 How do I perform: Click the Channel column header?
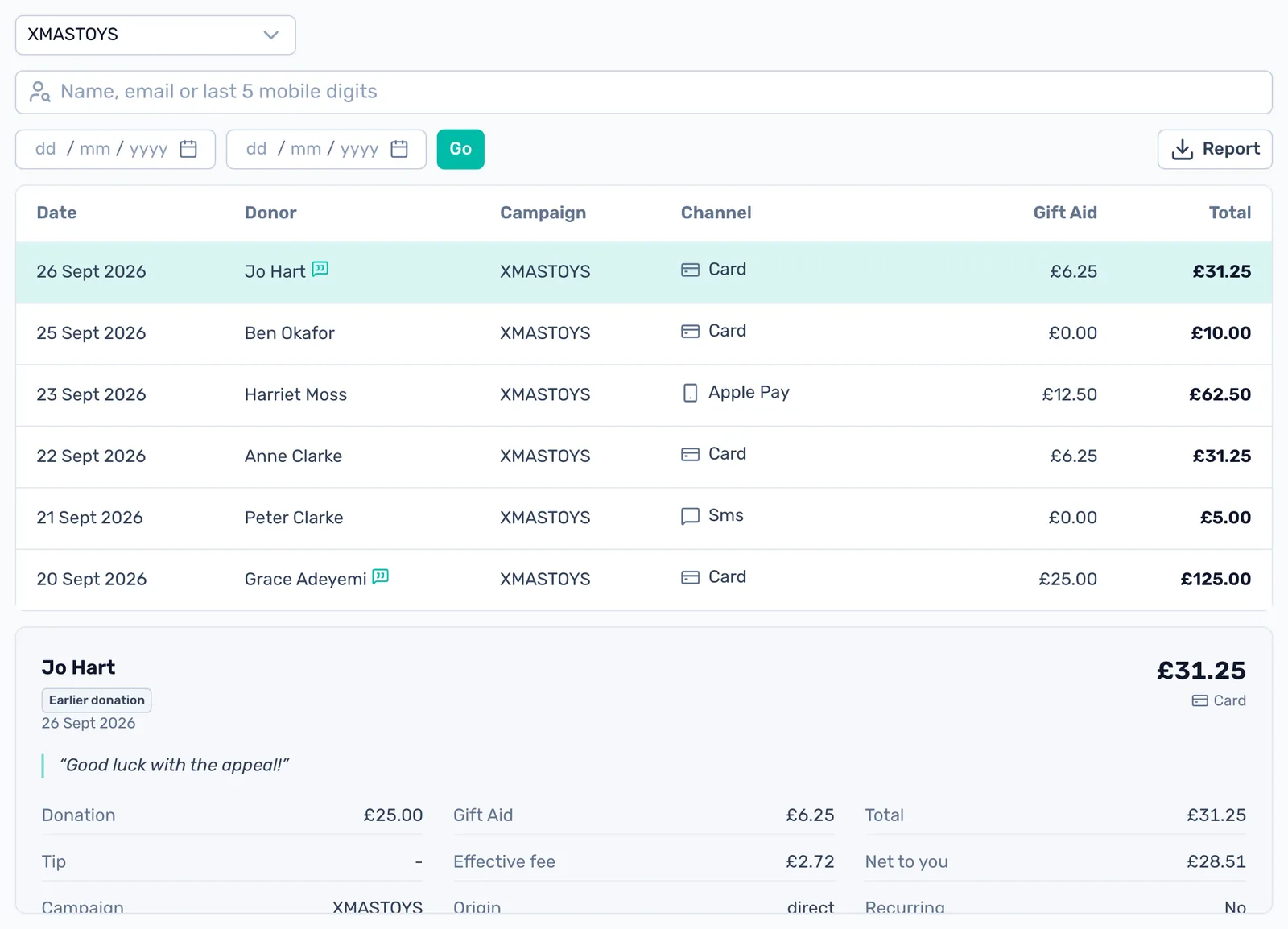(716, 213)
